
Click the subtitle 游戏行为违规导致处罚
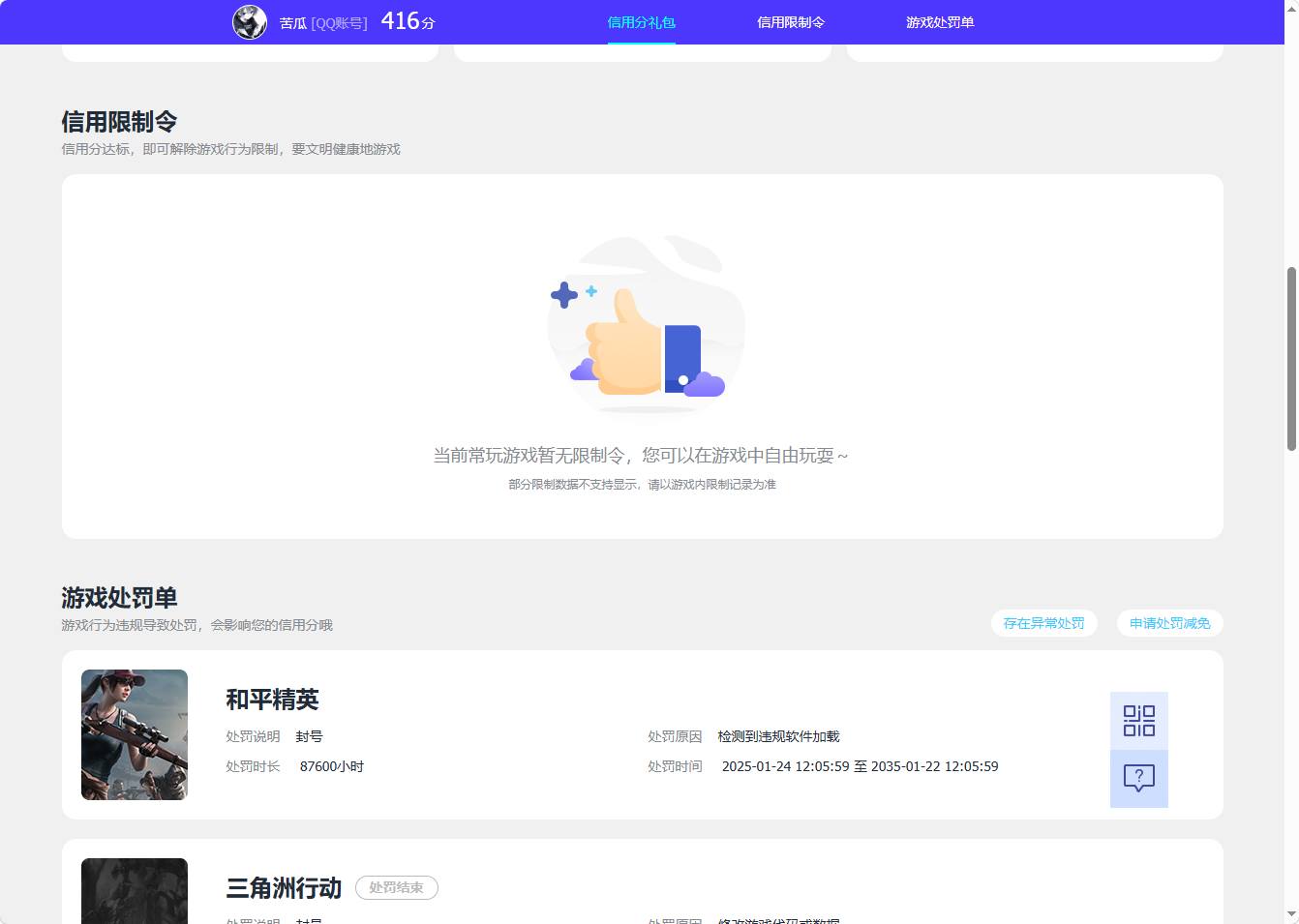(196, 625)
